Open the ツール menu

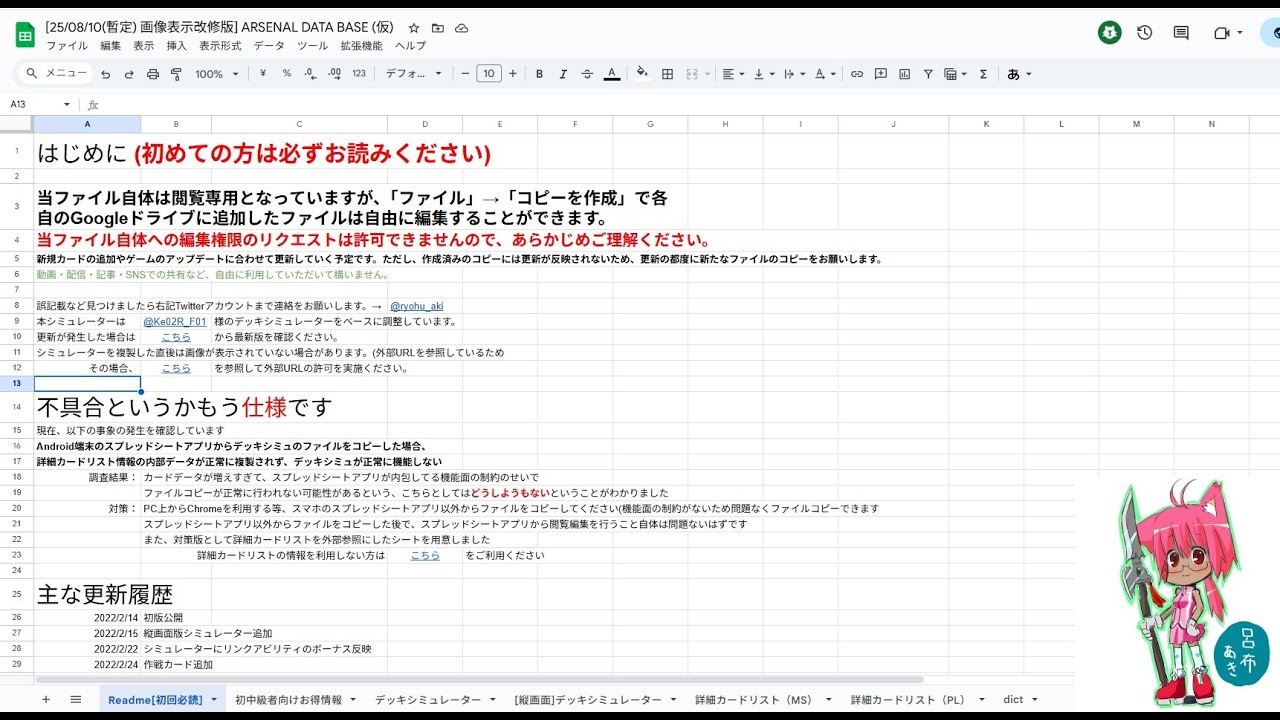pyautogui.click(x=312, y=46)
